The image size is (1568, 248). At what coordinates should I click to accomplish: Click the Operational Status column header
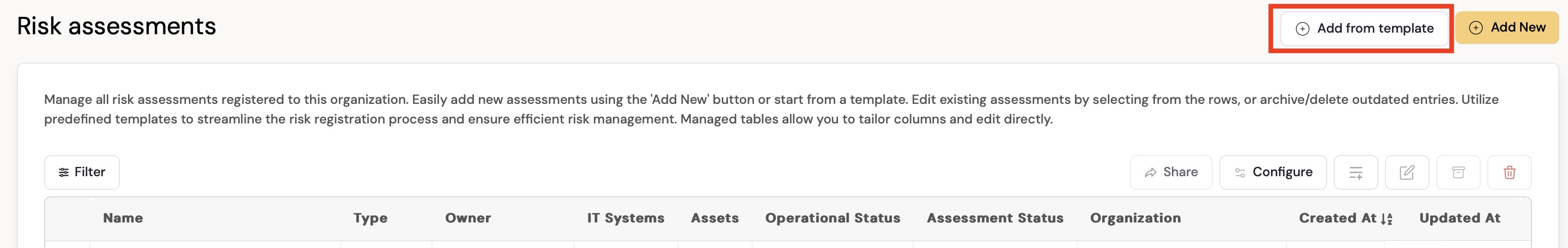click(832, 218)
